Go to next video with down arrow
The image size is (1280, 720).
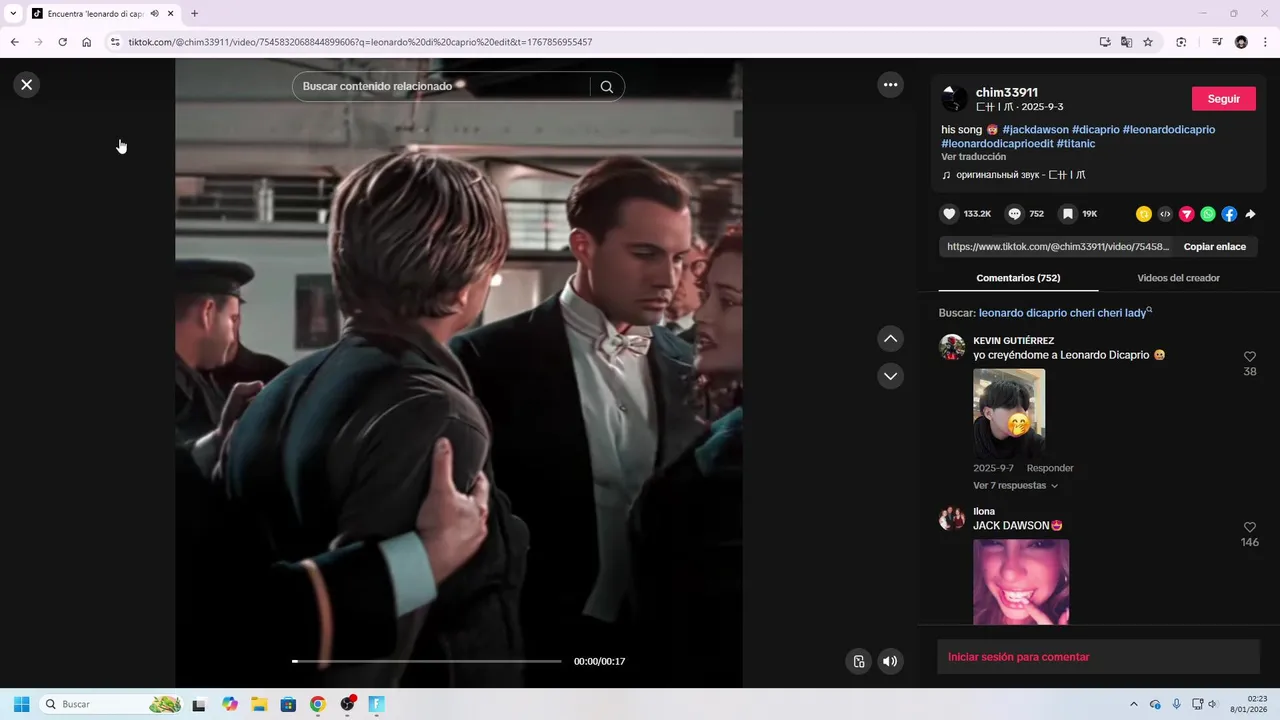(890, 376)
